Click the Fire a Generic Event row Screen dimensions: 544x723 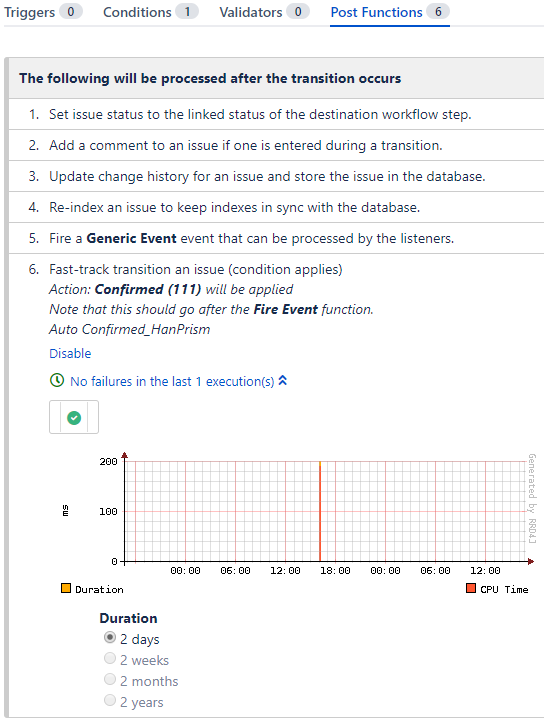tap(276, 238)
